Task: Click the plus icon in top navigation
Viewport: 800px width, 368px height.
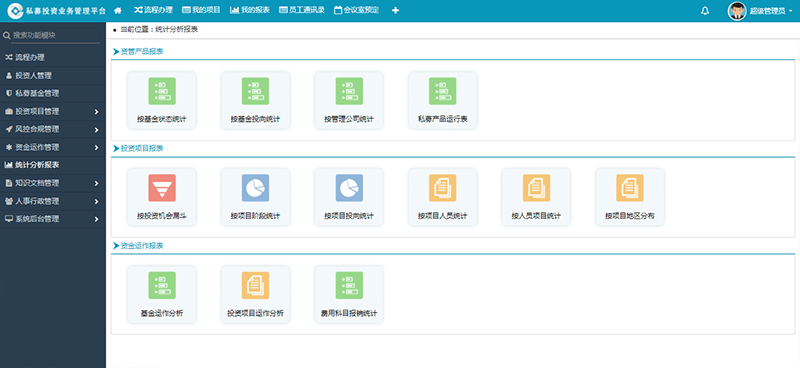Action: coord(395,10)
